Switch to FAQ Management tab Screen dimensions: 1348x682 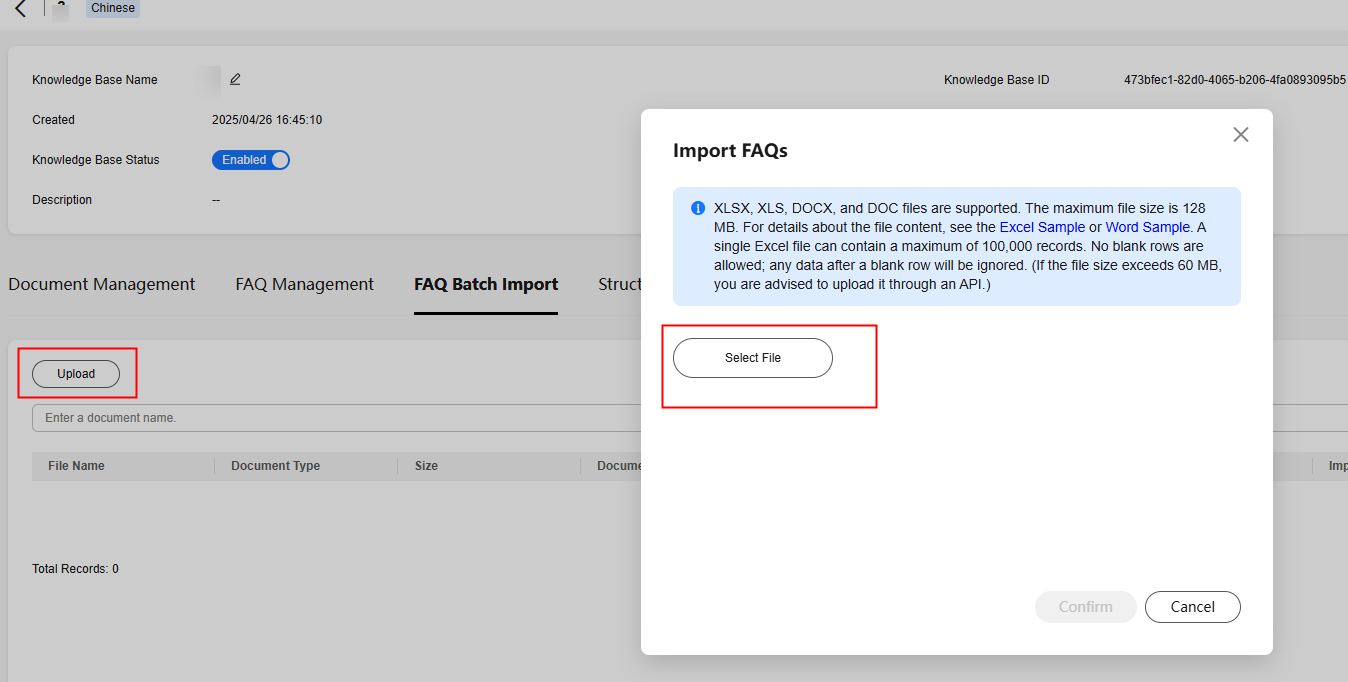point(305,284)
